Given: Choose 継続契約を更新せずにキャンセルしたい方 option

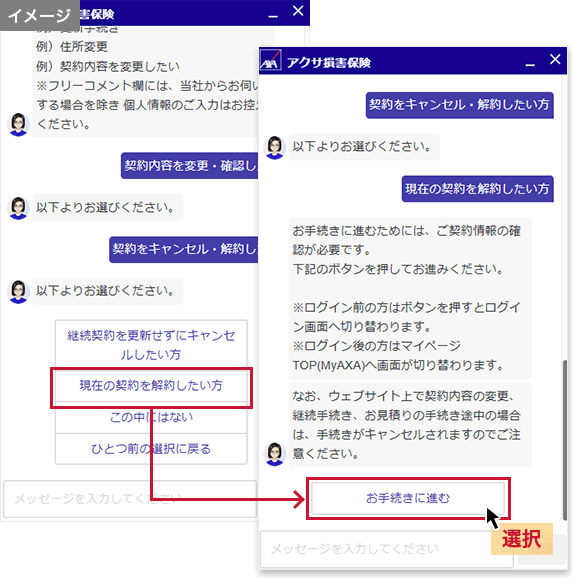Looking at the screenshot, I should click(x=151, y=345).
